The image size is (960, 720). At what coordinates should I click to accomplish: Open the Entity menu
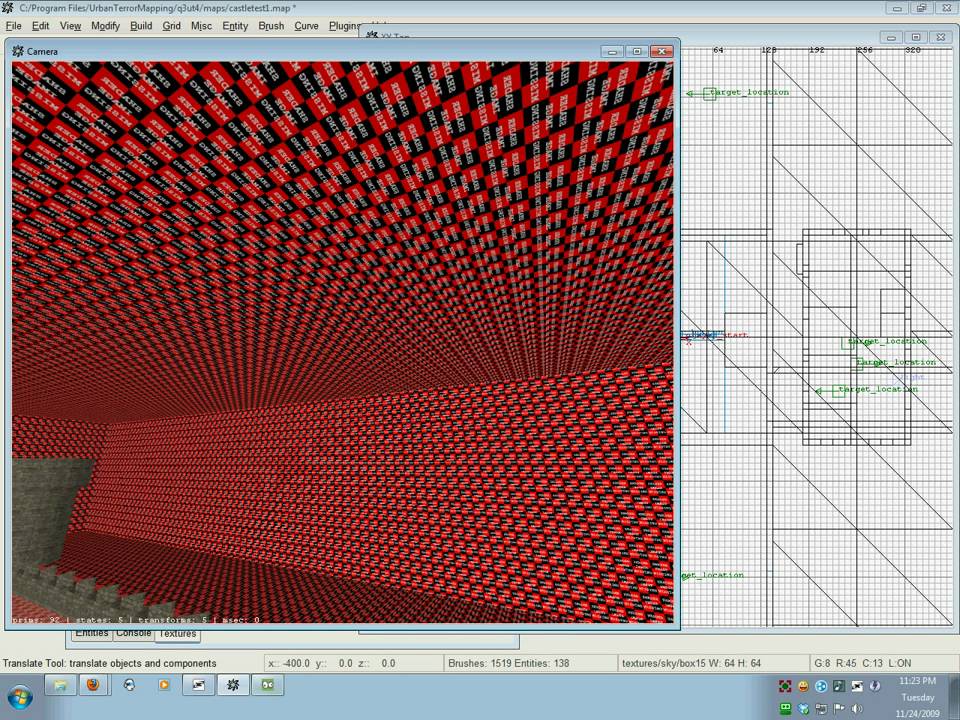[x=235, y=26]
